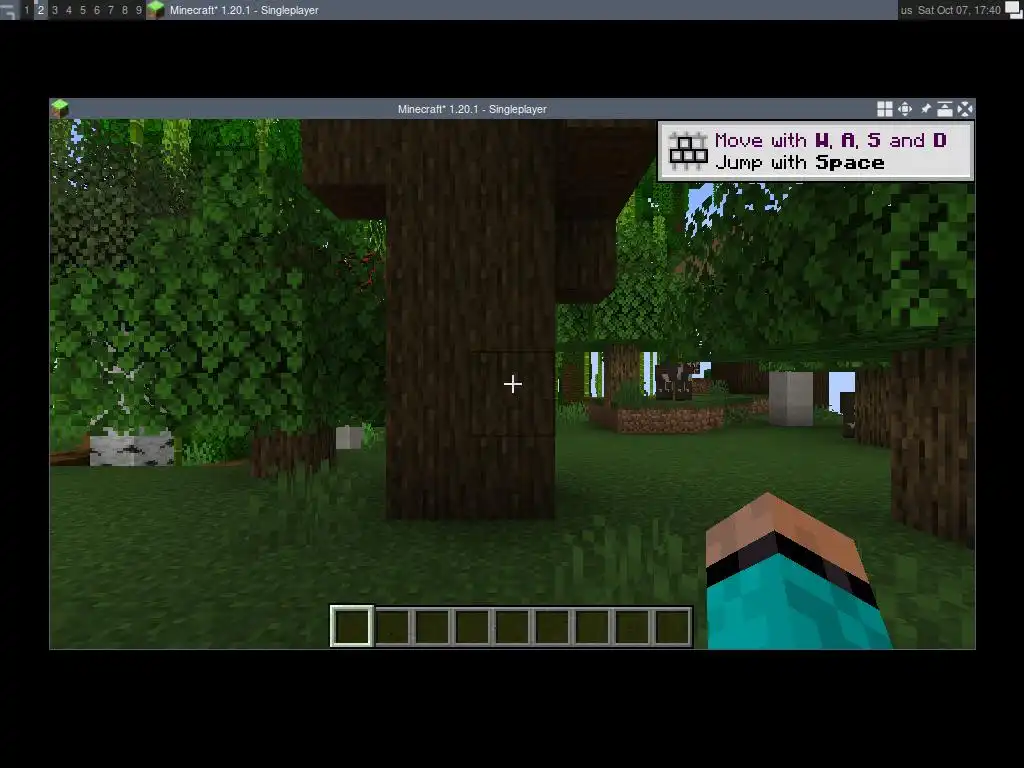Screen dimensions: 1024x768
Task: Select the eighth hotbar slot
Action: (x=632, y=626)
